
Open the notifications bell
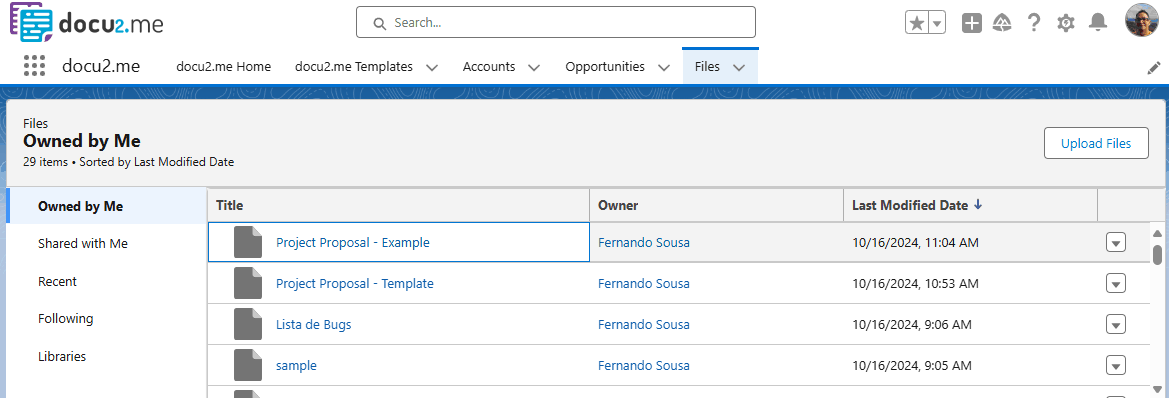click(1097, 23)
